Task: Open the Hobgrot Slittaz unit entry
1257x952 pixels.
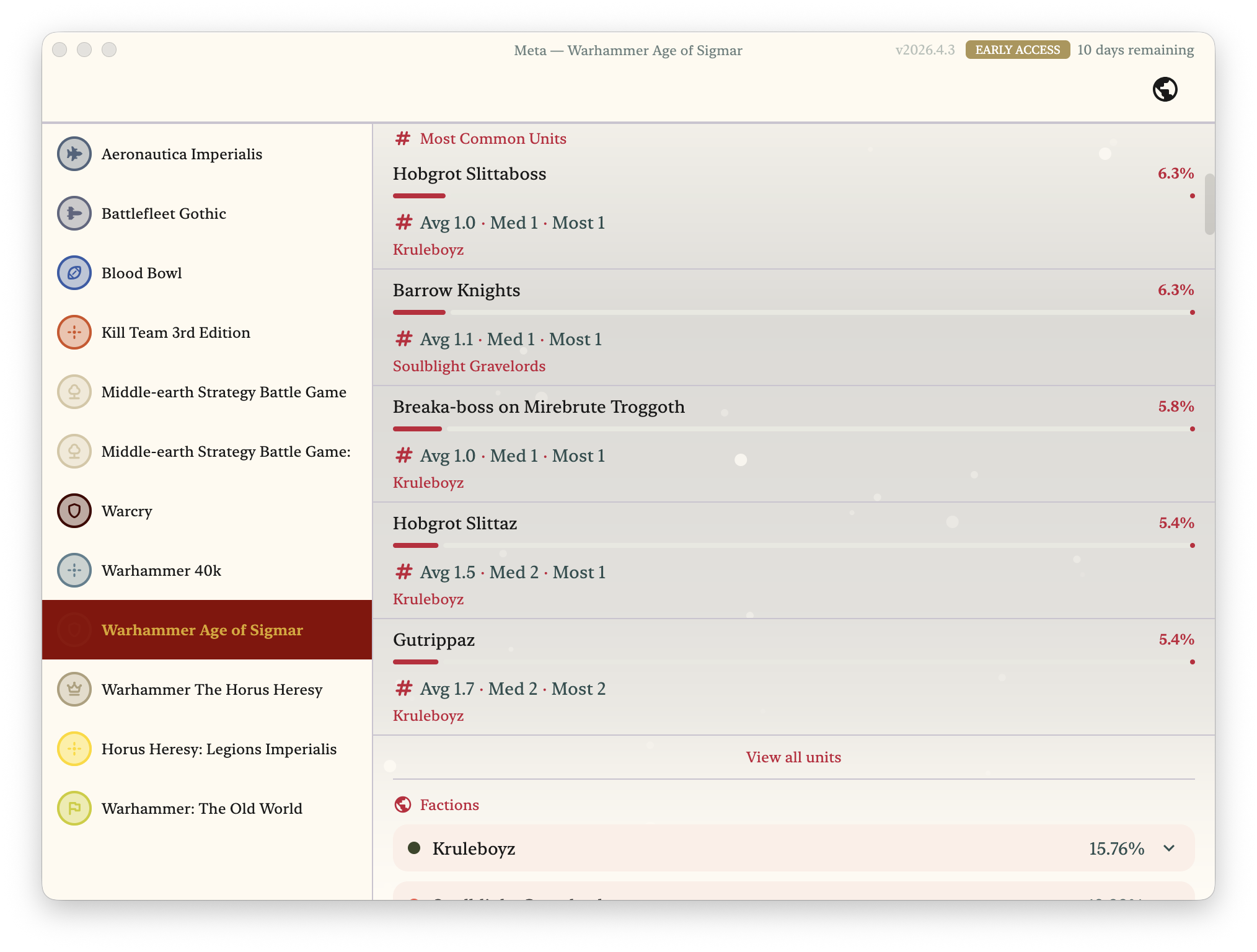Action: [455, 524]
